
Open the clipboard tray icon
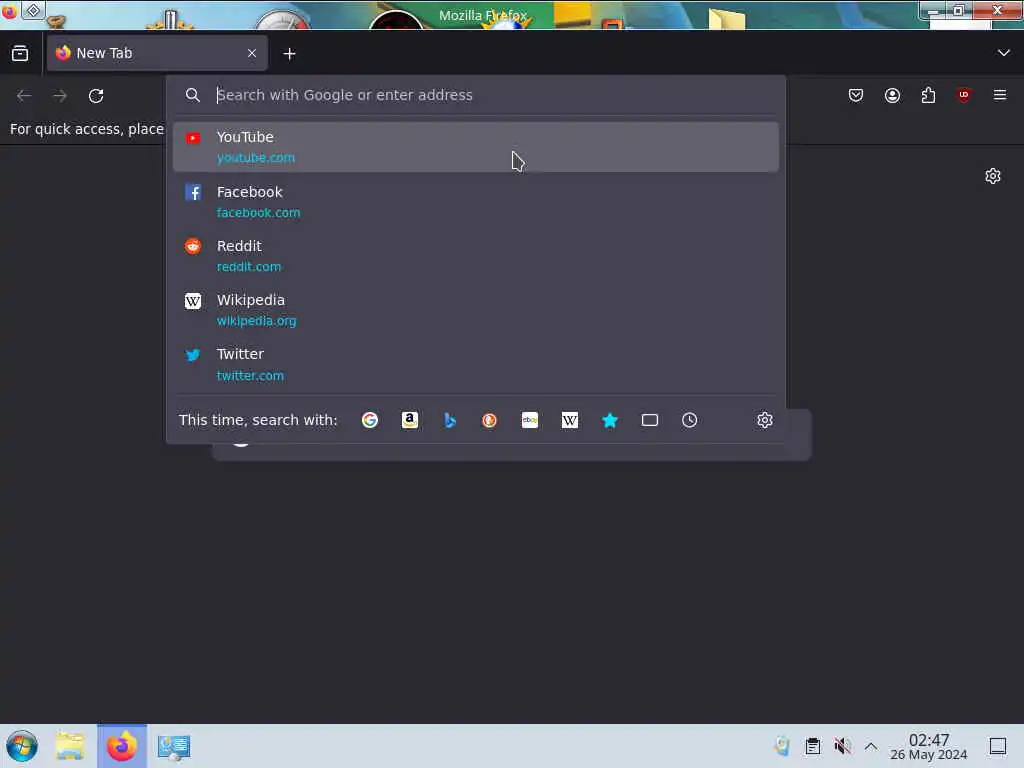pos(812,746)
